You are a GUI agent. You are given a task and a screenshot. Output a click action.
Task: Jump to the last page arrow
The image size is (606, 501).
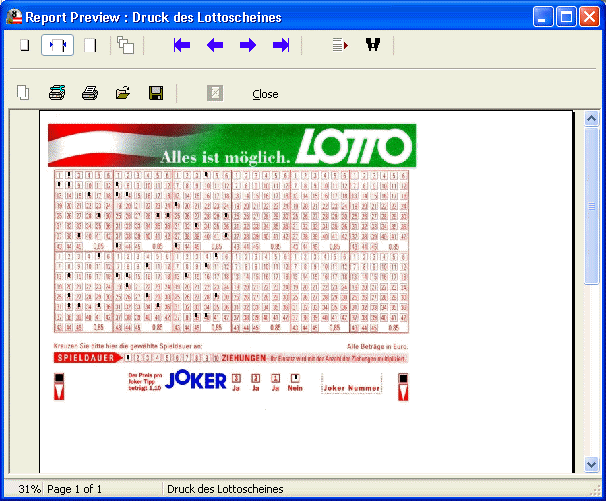[281, 45]
